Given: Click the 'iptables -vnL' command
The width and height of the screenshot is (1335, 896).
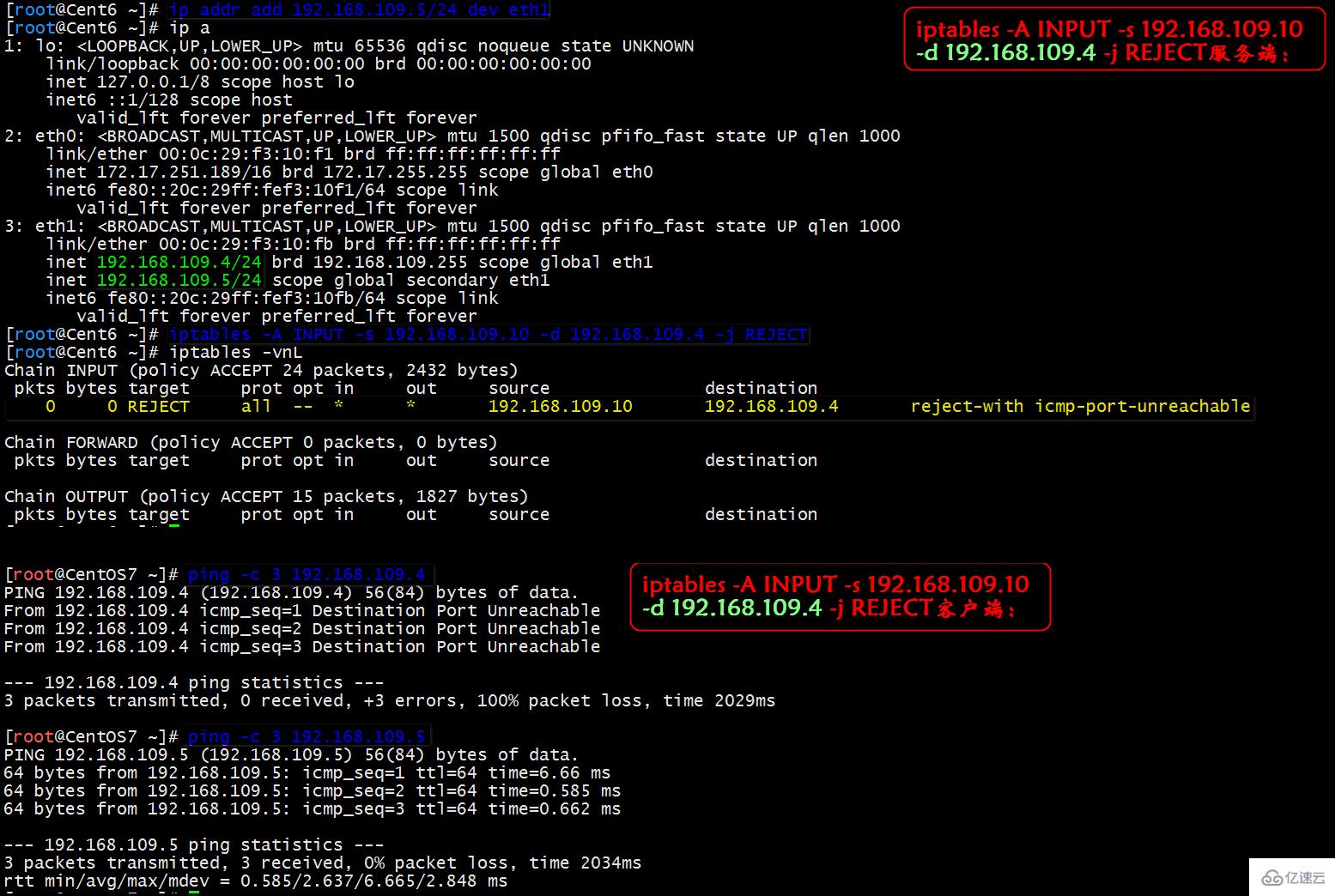Looking at the screenshot, I should click(236, 352).
